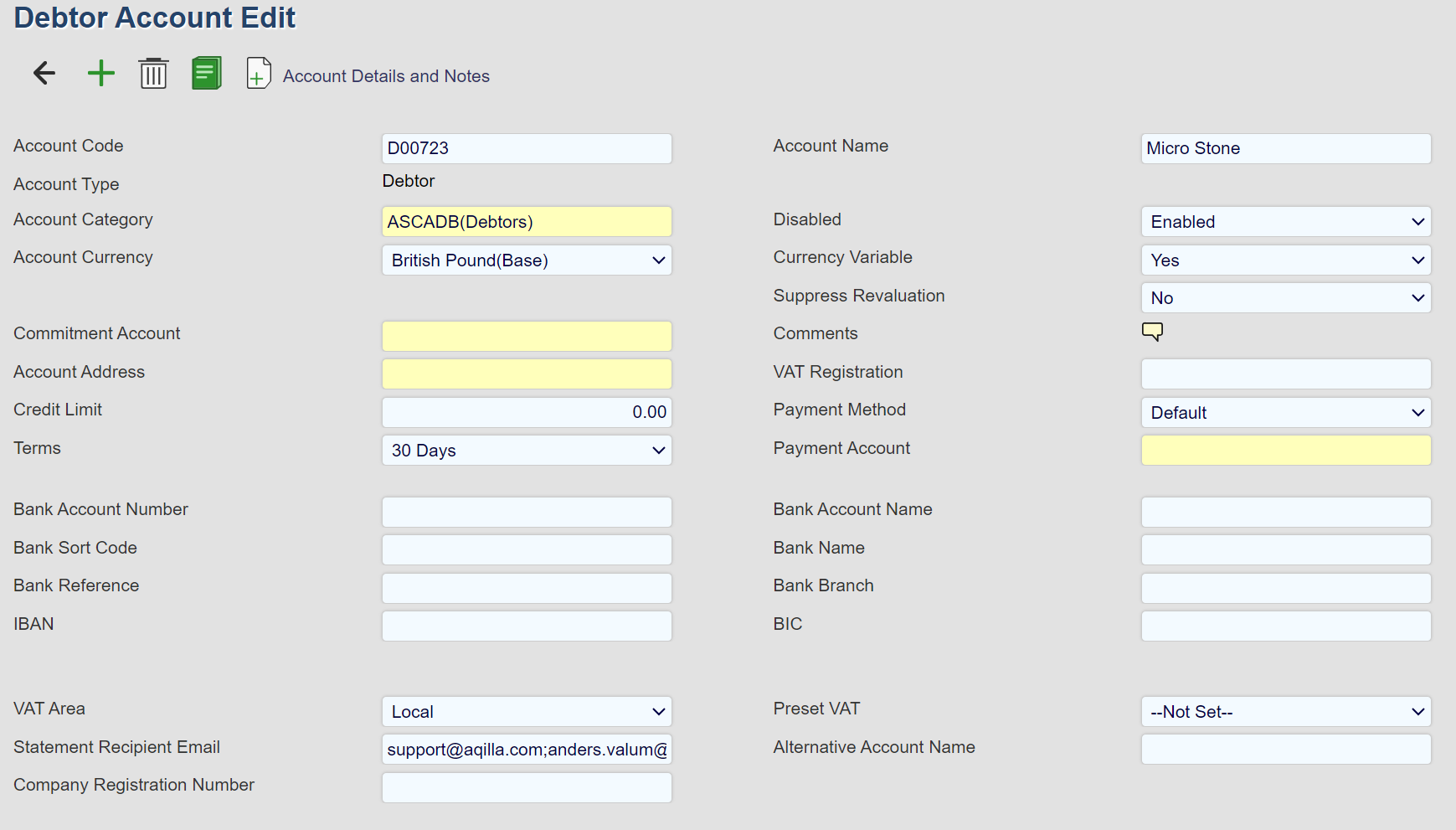
Task: Expand the VAT Area dropdown
Action: (527, 712)
